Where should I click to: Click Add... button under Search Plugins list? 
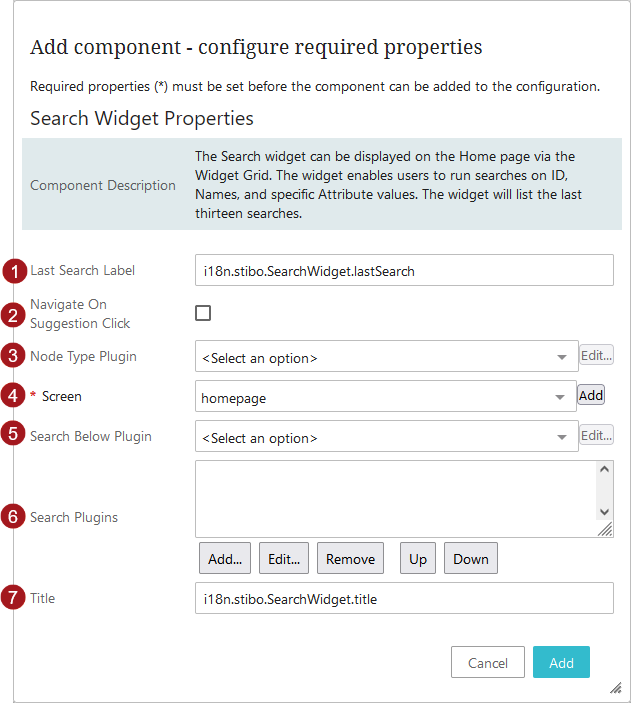pyautogui.click(x=225, y=559)
